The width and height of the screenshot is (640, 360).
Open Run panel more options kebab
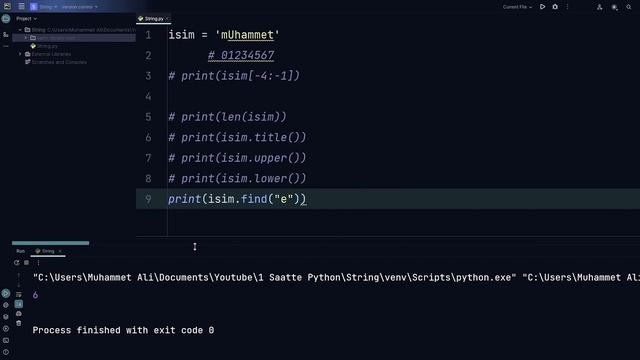pos(38,263)
